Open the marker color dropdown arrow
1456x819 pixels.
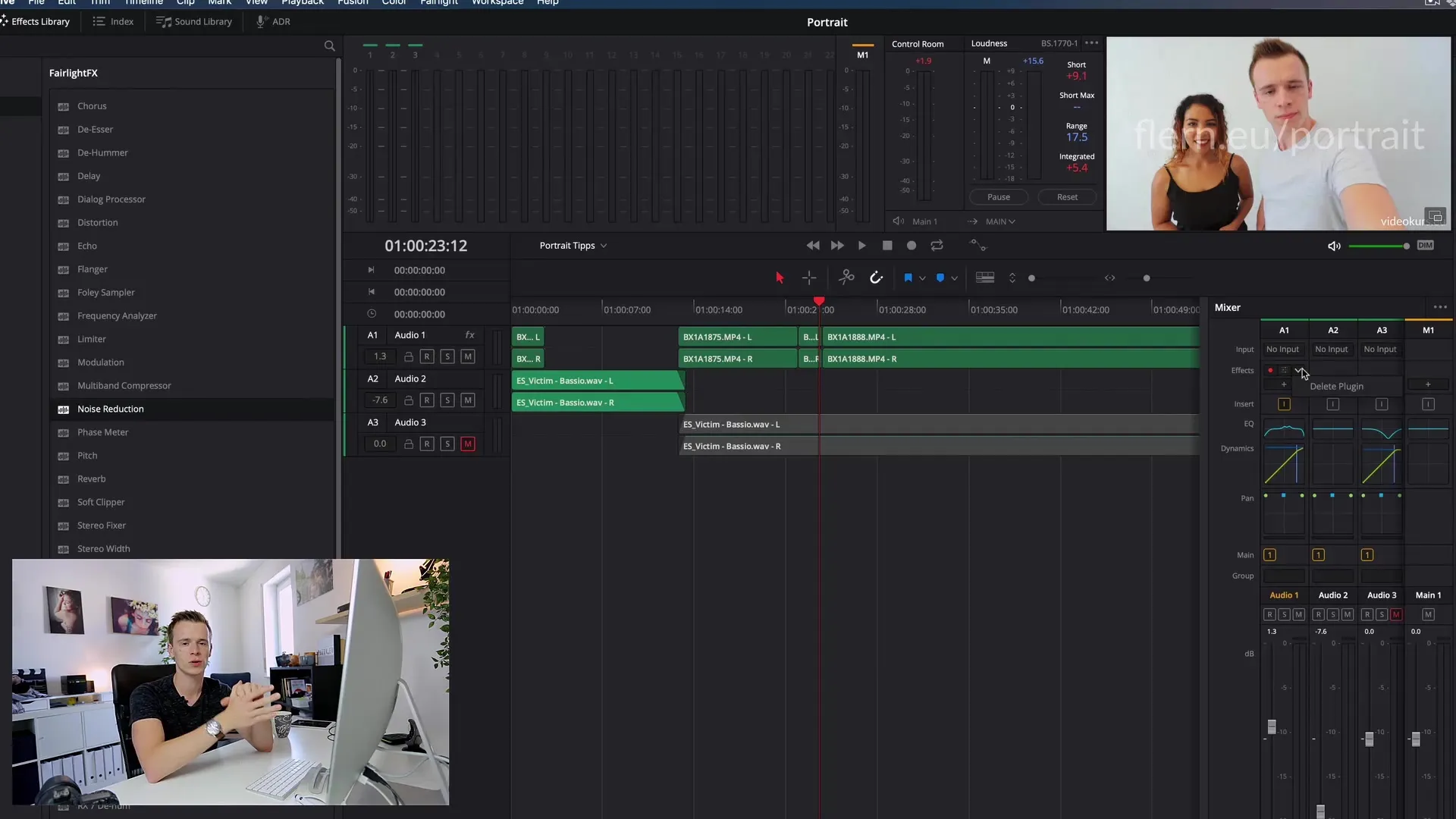pos(954,278)
